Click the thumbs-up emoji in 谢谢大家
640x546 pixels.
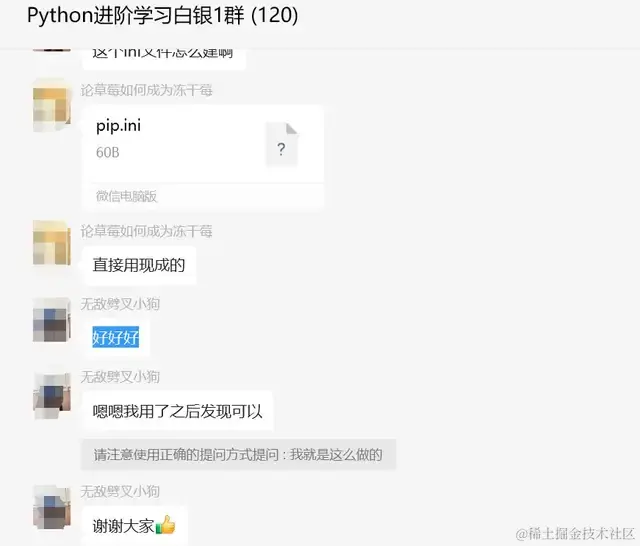[165, 525]
